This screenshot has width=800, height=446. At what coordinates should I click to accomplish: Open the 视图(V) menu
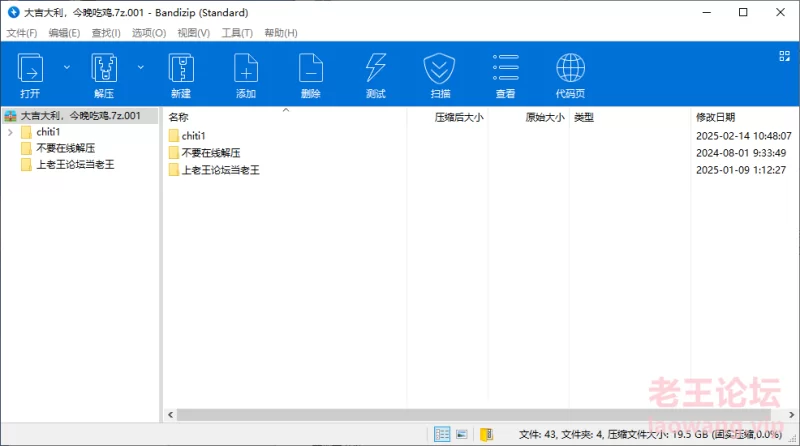click(x=193, y=33)
